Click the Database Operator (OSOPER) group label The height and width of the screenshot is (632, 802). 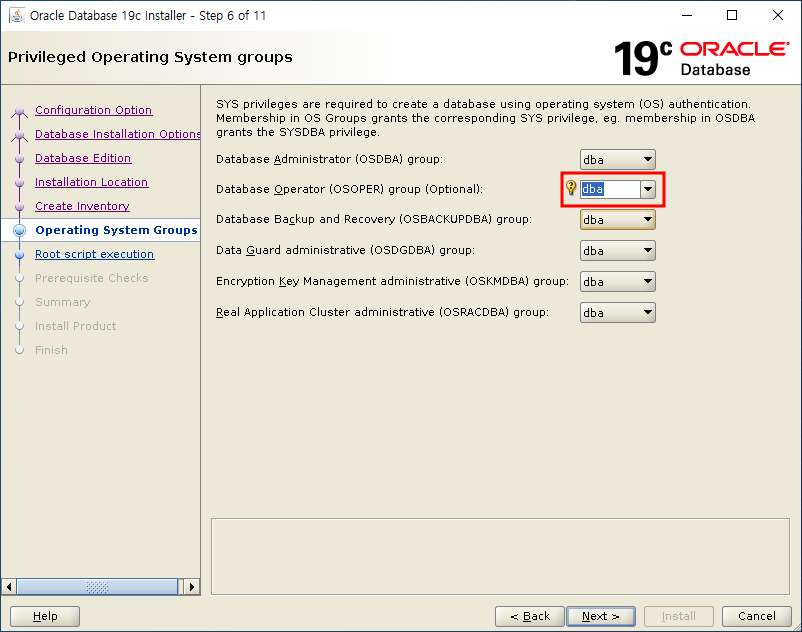(349, 189)
